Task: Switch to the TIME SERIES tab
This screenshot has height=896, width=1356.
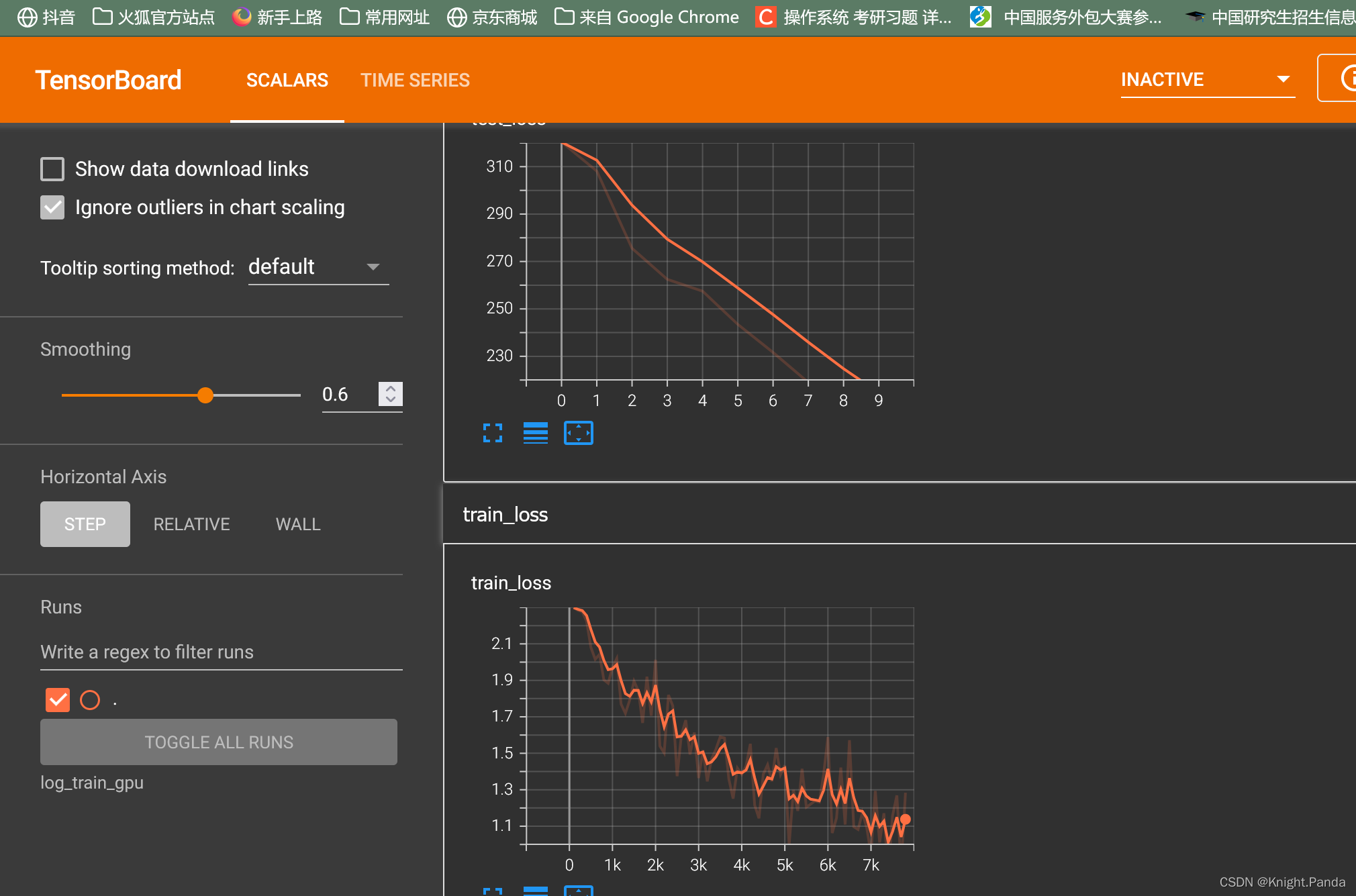Action: (x=416, y=80)
